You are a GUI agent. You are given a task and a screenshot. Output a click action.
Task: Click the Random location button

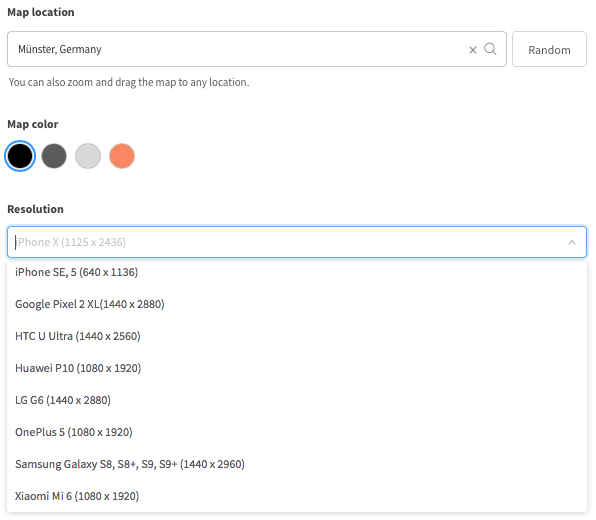pos(549,49)
